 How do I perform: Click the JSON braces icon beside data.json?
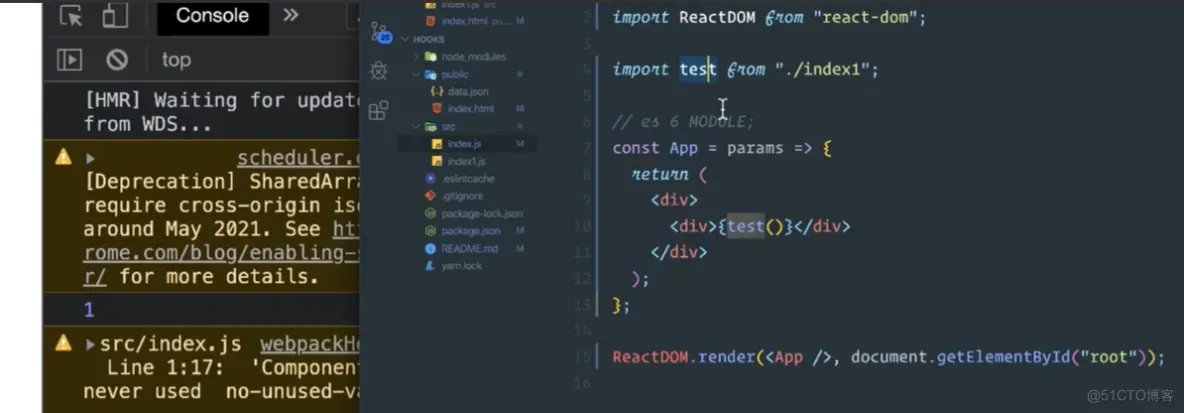click(436, 91)
